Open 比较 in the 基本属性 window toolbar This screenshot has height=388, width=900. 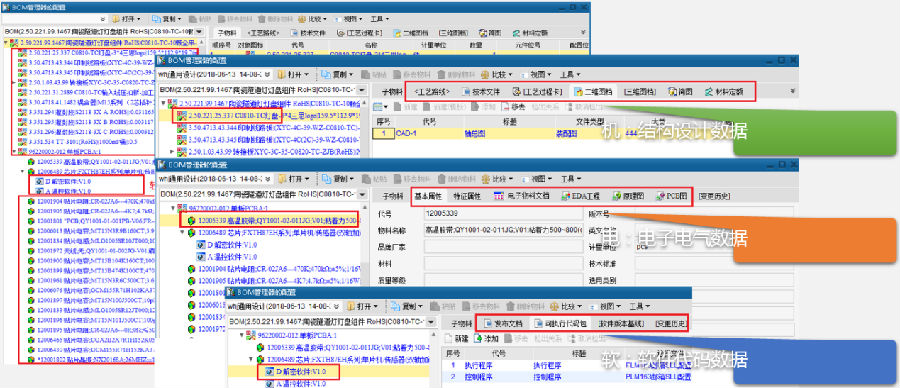(x=498, y=179)
